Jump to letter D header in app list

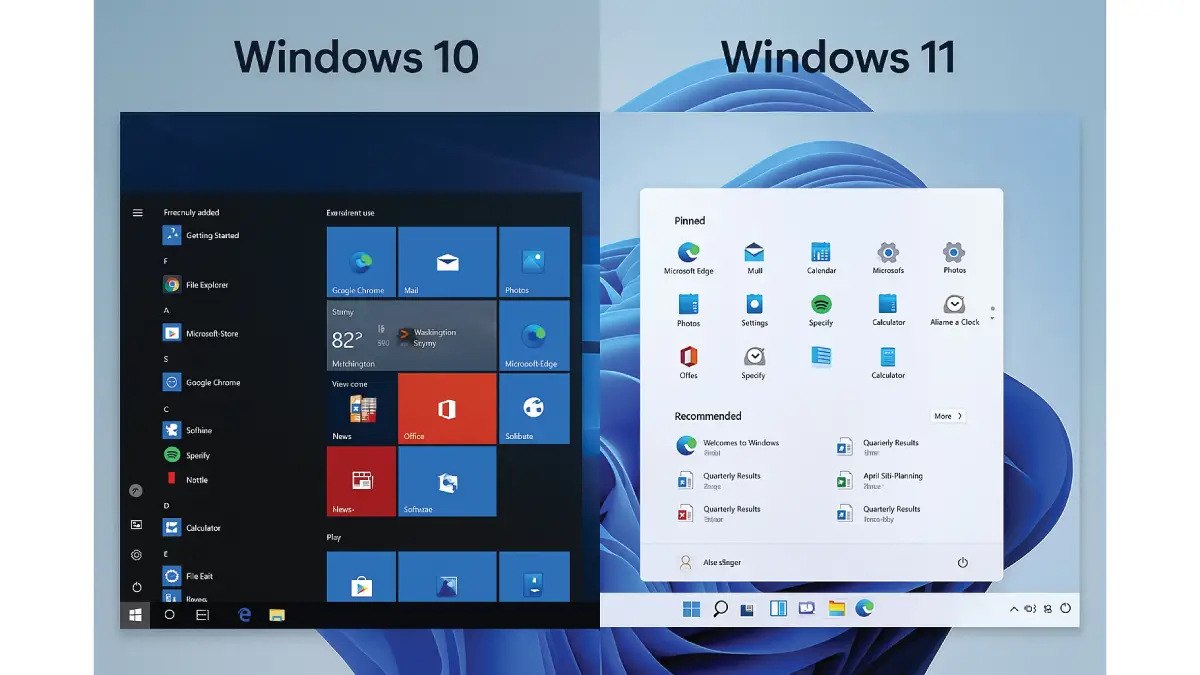(x=166, y=506)
